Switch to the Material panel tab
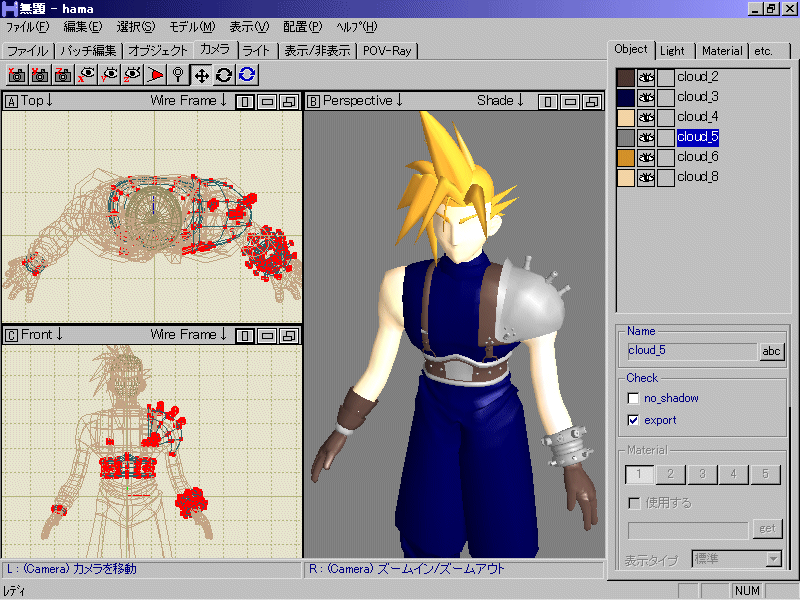 (721, 51)
